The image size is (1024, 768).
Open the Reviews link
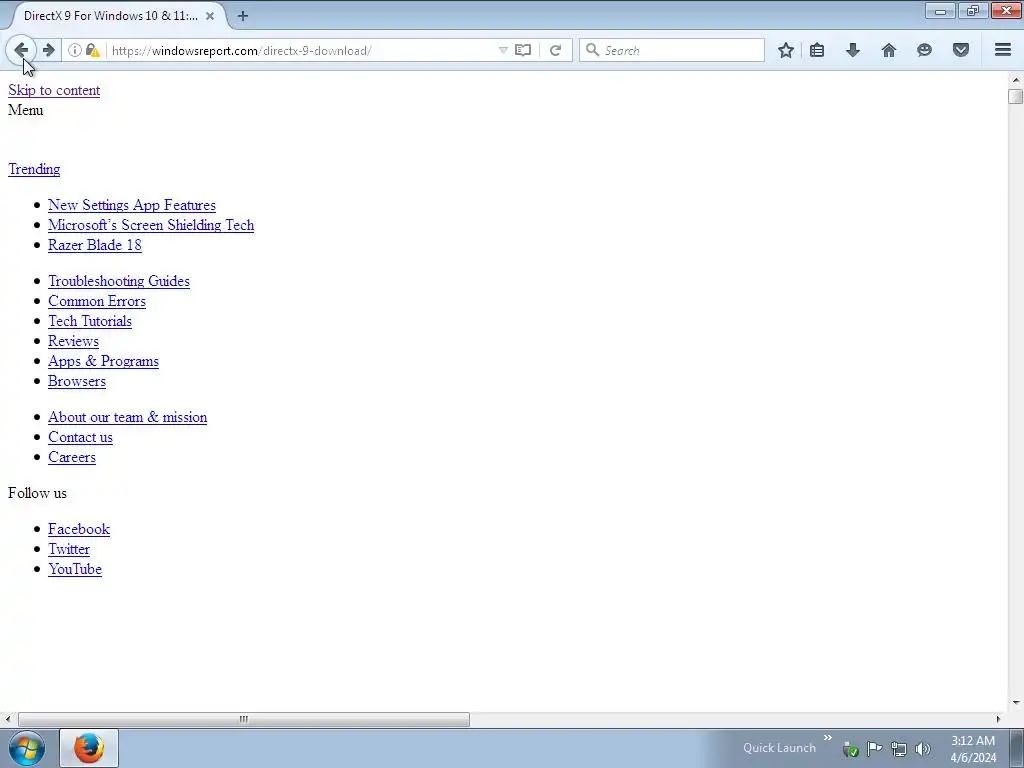tap(73, 341)
